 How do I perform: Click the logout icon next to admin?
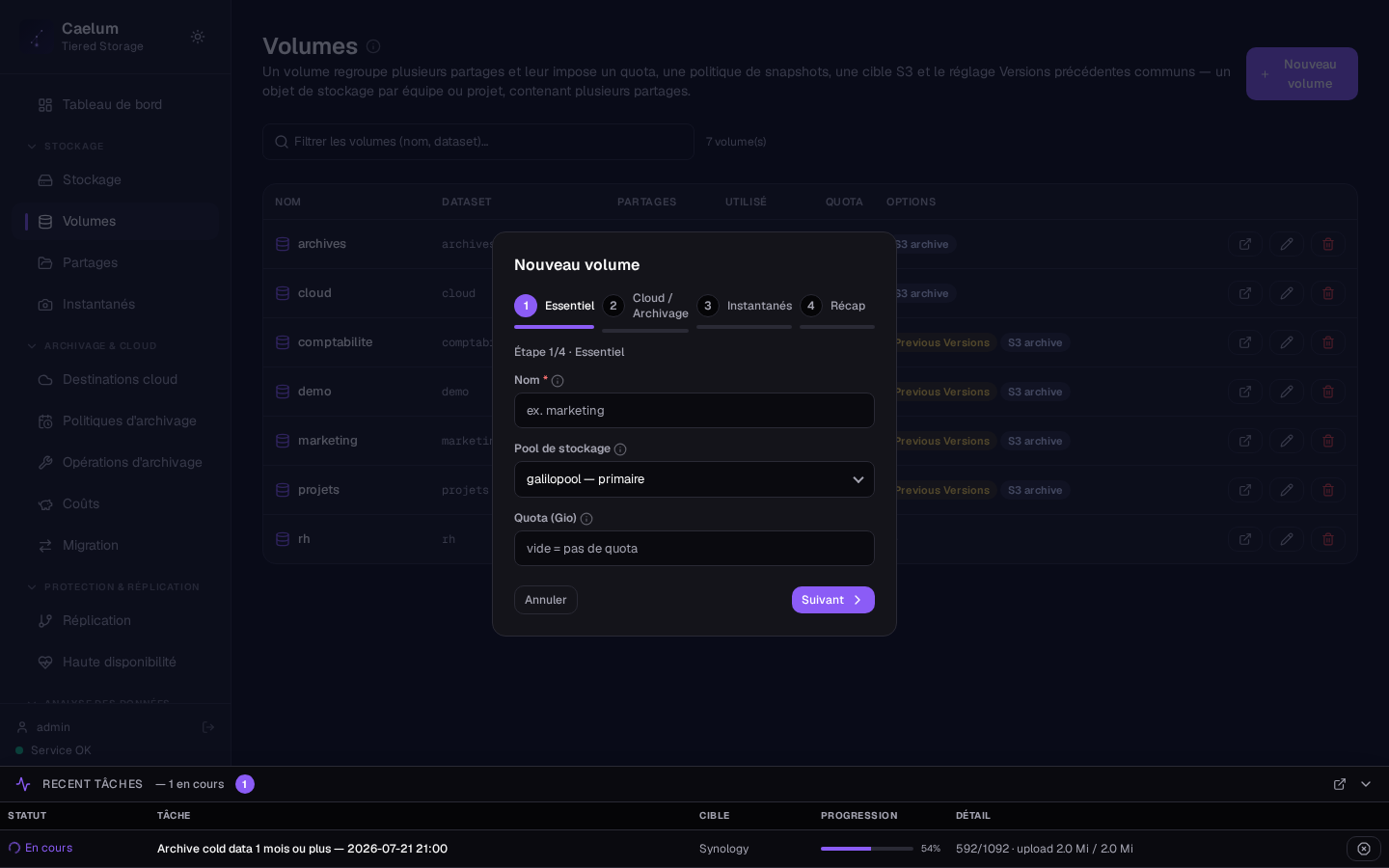208,727
